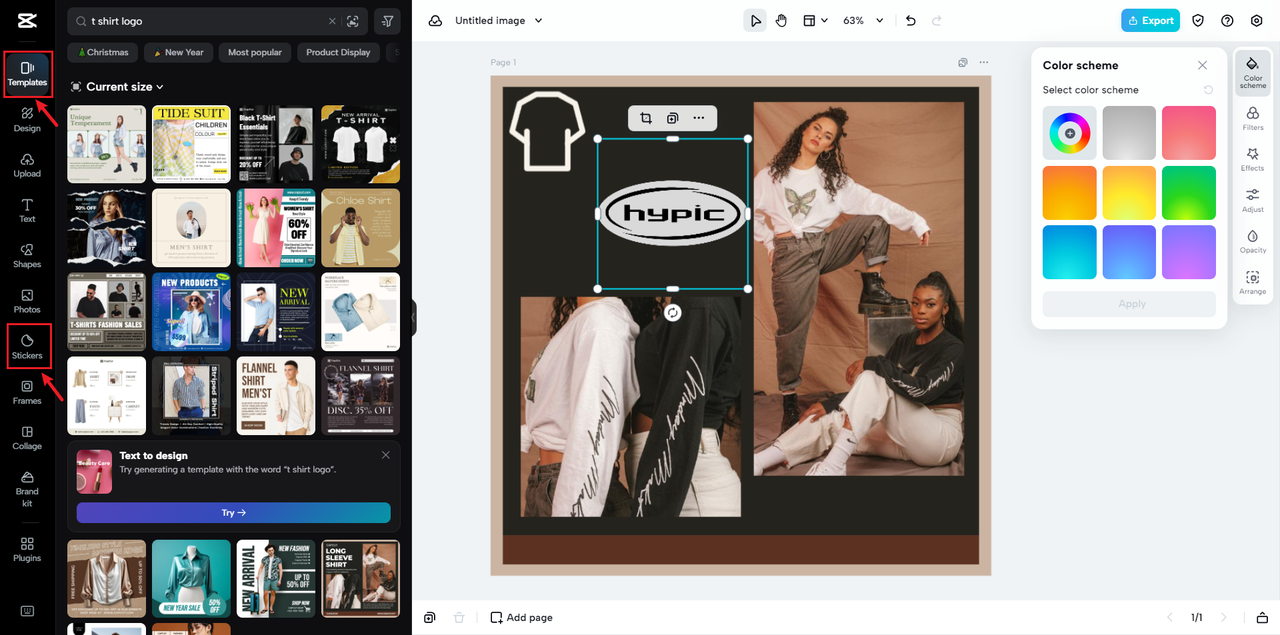Undo the last action

tap(910, 21)
